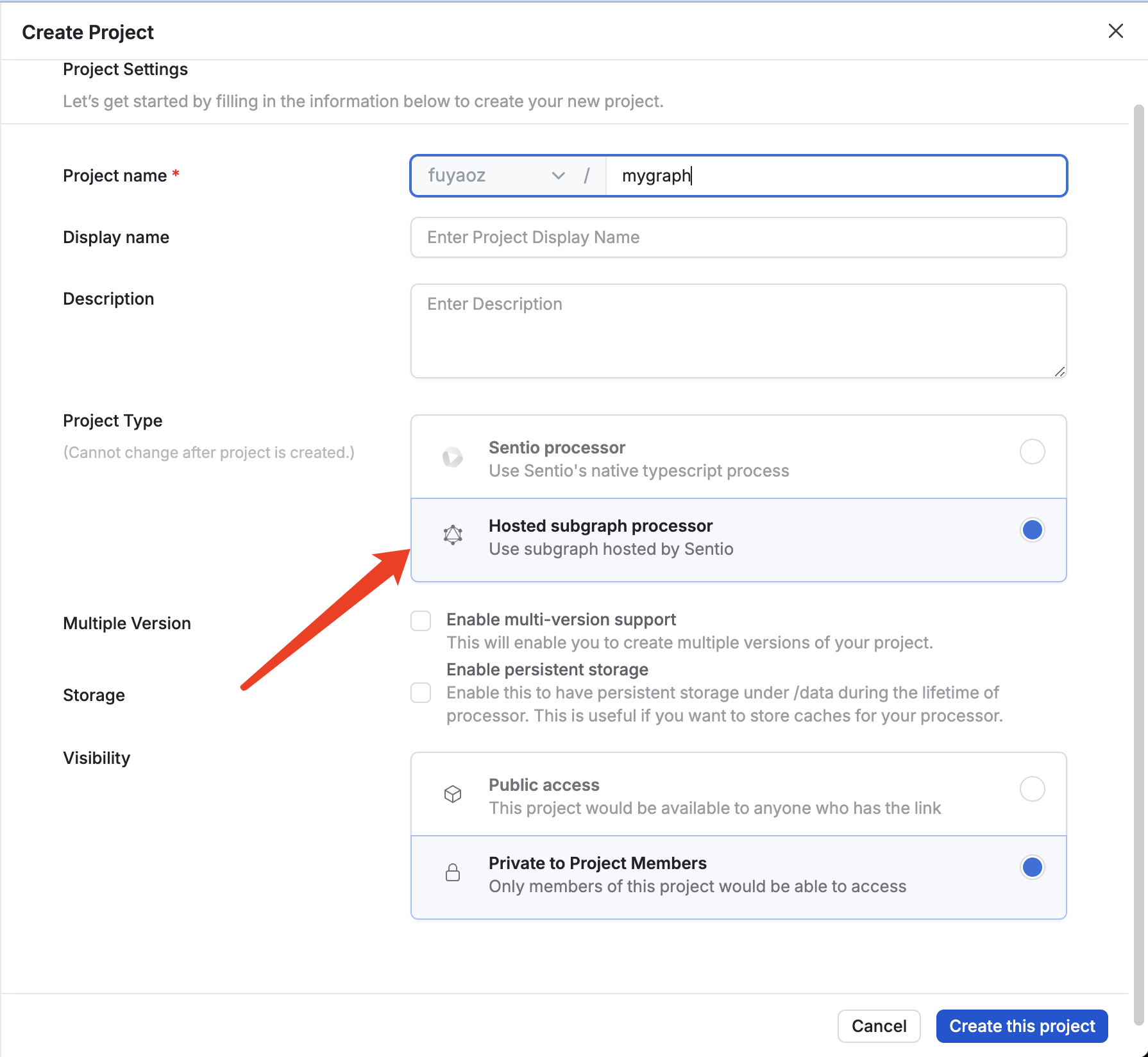The width and height of the screenshot is (1148, 1057).
Task: Click the project name field containing mygraph
Action: pyautogui.click(x=836, y=176)
